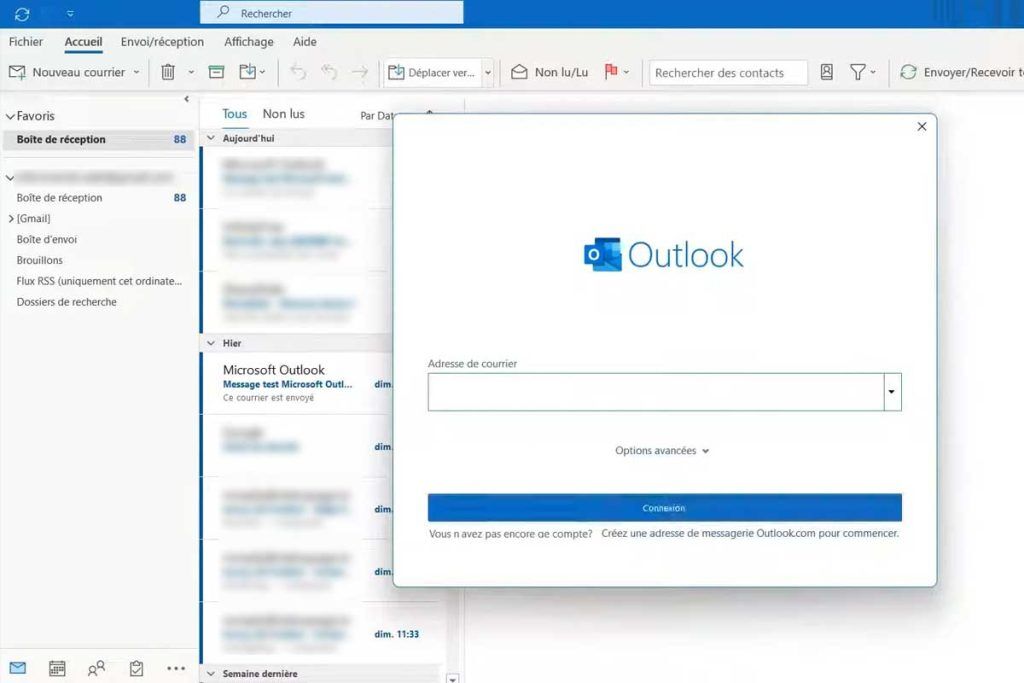Select Flux RSS folder

(x=99, y=281)
